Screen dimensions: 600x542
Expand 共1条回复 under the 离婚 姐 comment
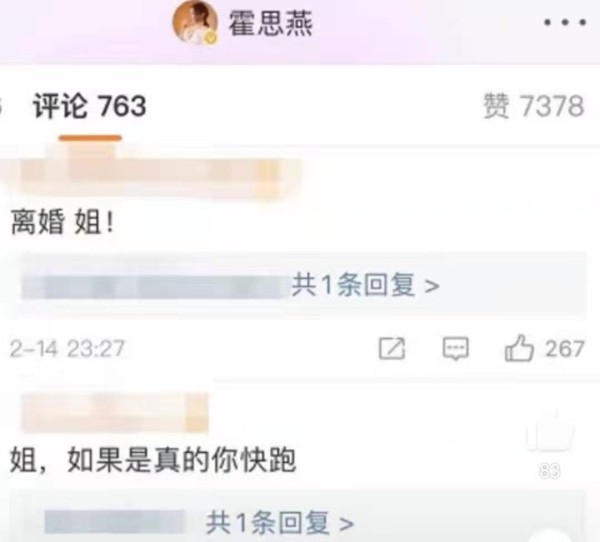tap(365, 285)
